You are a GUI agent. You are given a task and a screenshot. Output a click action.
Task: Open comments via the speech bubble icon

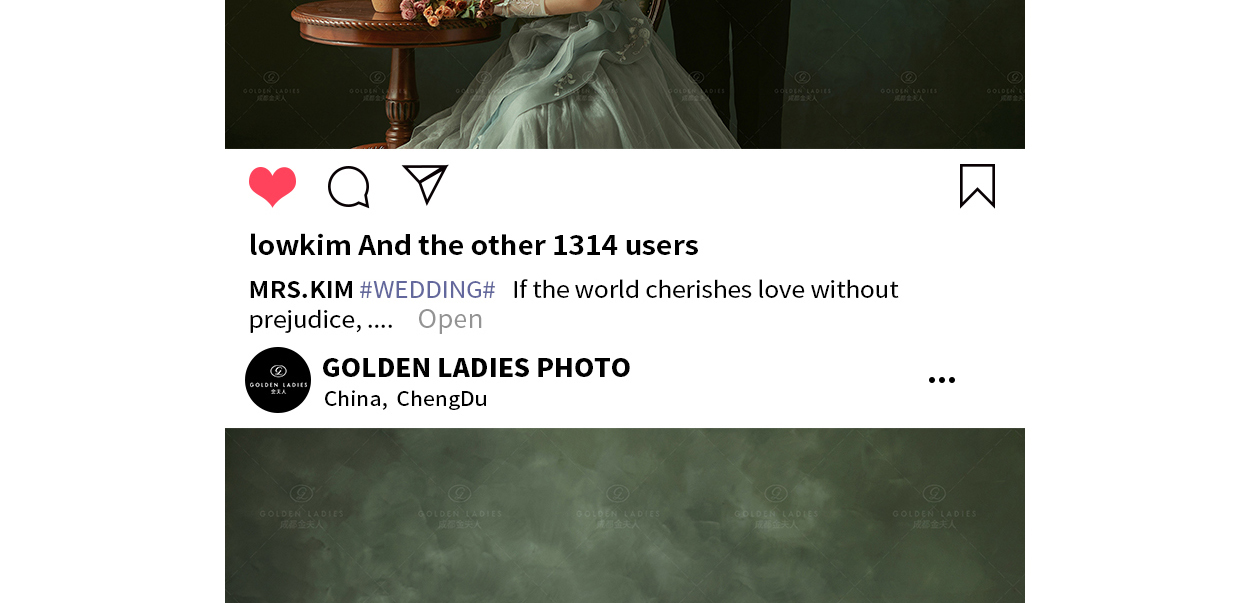[349, 187]
